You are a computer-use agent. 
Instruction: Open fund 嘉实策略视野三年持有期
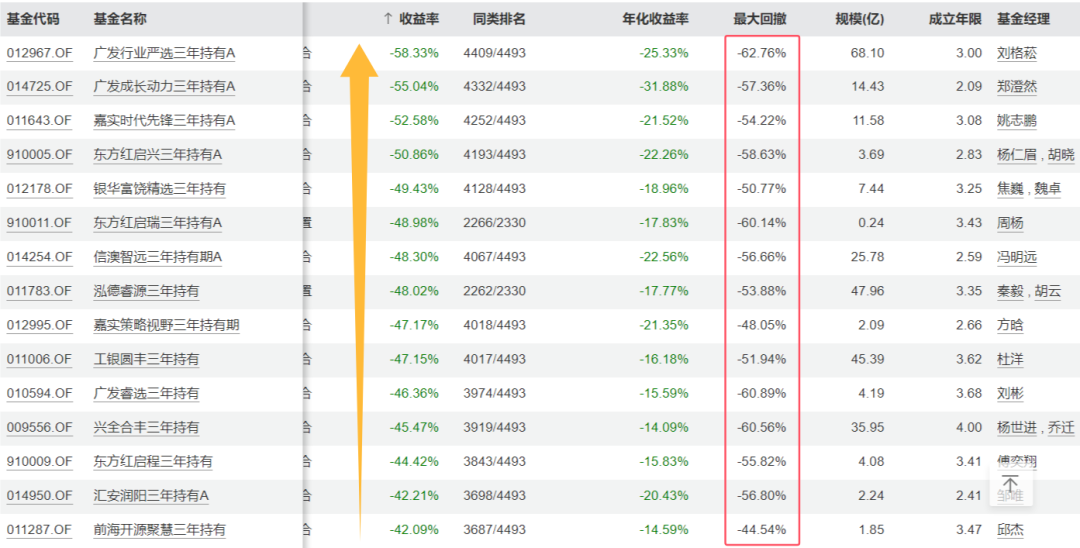coord(166,326)
